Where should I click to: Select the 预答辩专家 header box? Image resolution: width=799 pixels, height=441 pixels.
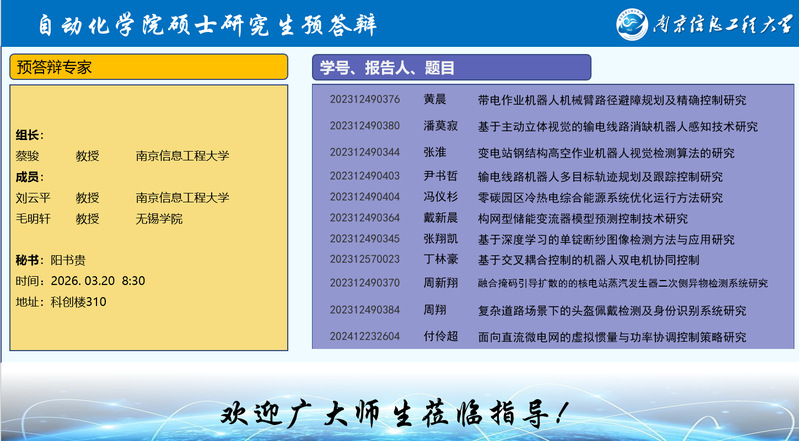tap(149, 67)
